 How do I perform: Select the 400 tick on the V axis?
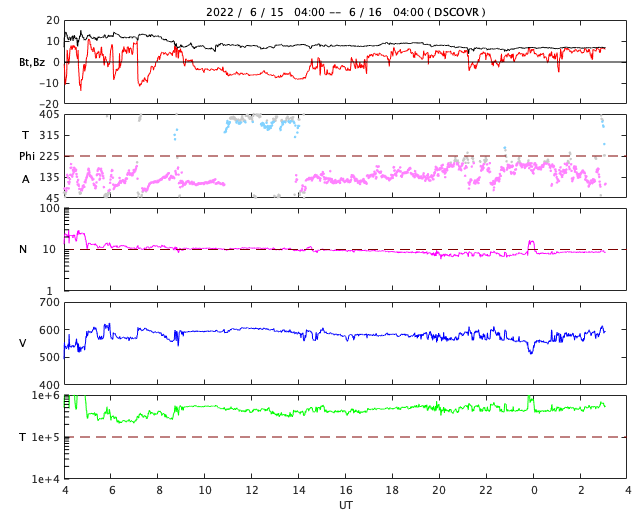click(49, 385)
